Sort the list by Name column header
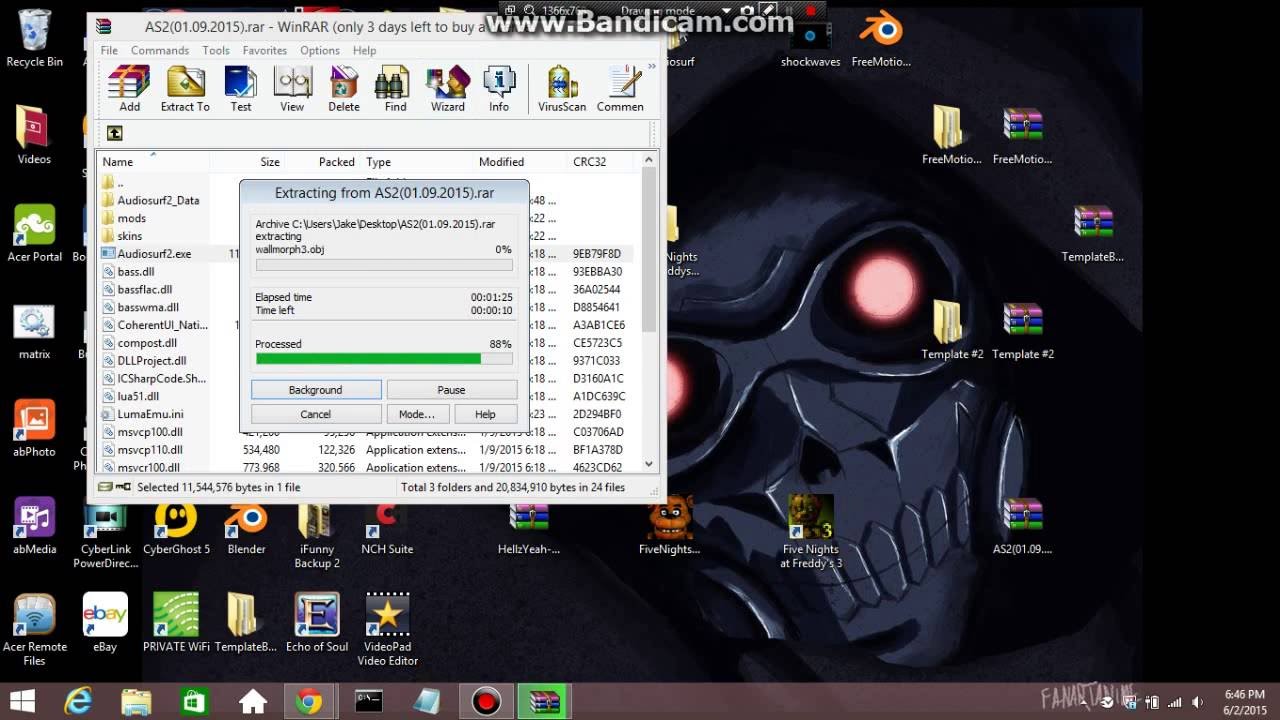 [x=155, y=161]
